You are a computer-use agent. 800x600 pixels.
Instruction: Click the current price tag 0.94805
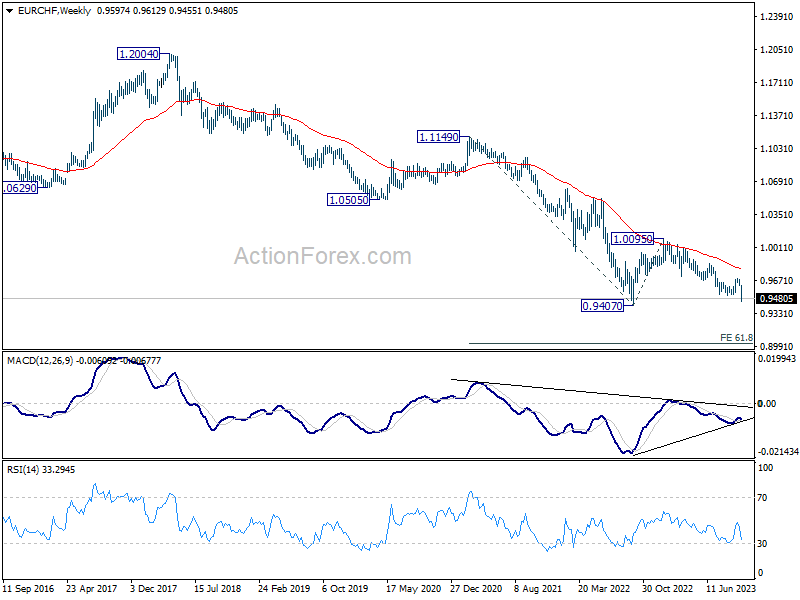pyautogui.click(x=776, y=298)
